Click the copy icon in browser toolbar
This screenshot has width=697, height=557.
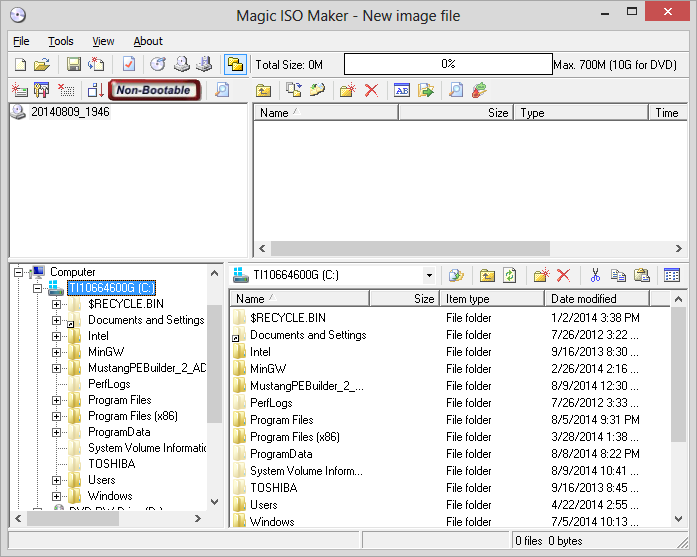(x=618, y=276)
